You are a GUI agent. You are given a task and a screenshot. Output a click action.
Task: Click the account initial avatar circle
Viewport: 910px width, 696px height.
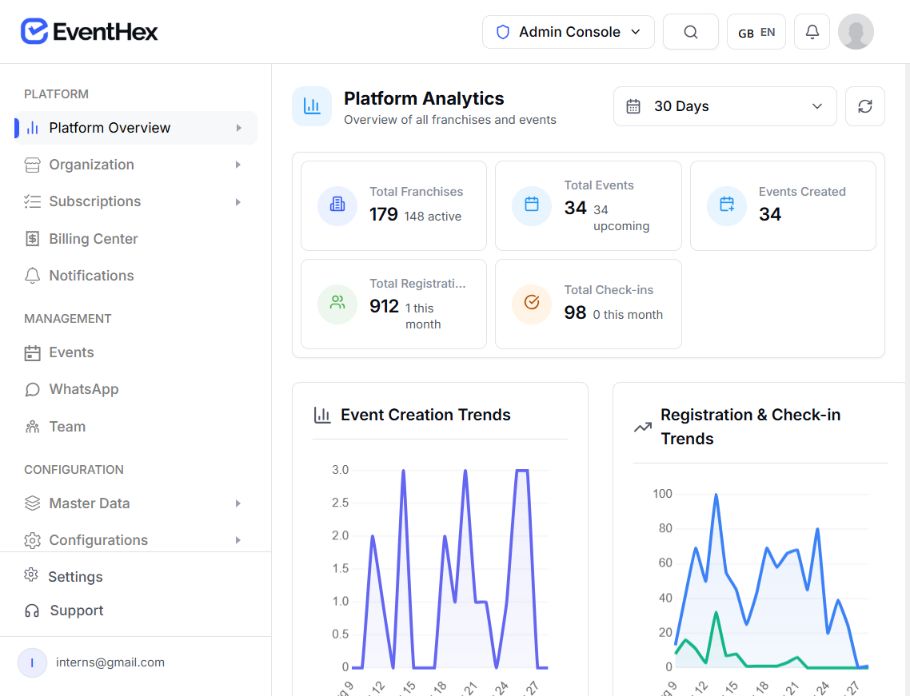(32, 663)
